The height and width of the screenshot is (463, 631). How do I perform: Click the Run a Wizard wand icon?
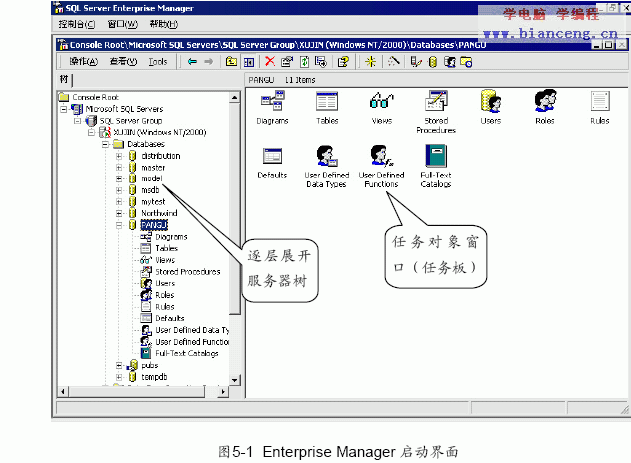coord(394,62)
